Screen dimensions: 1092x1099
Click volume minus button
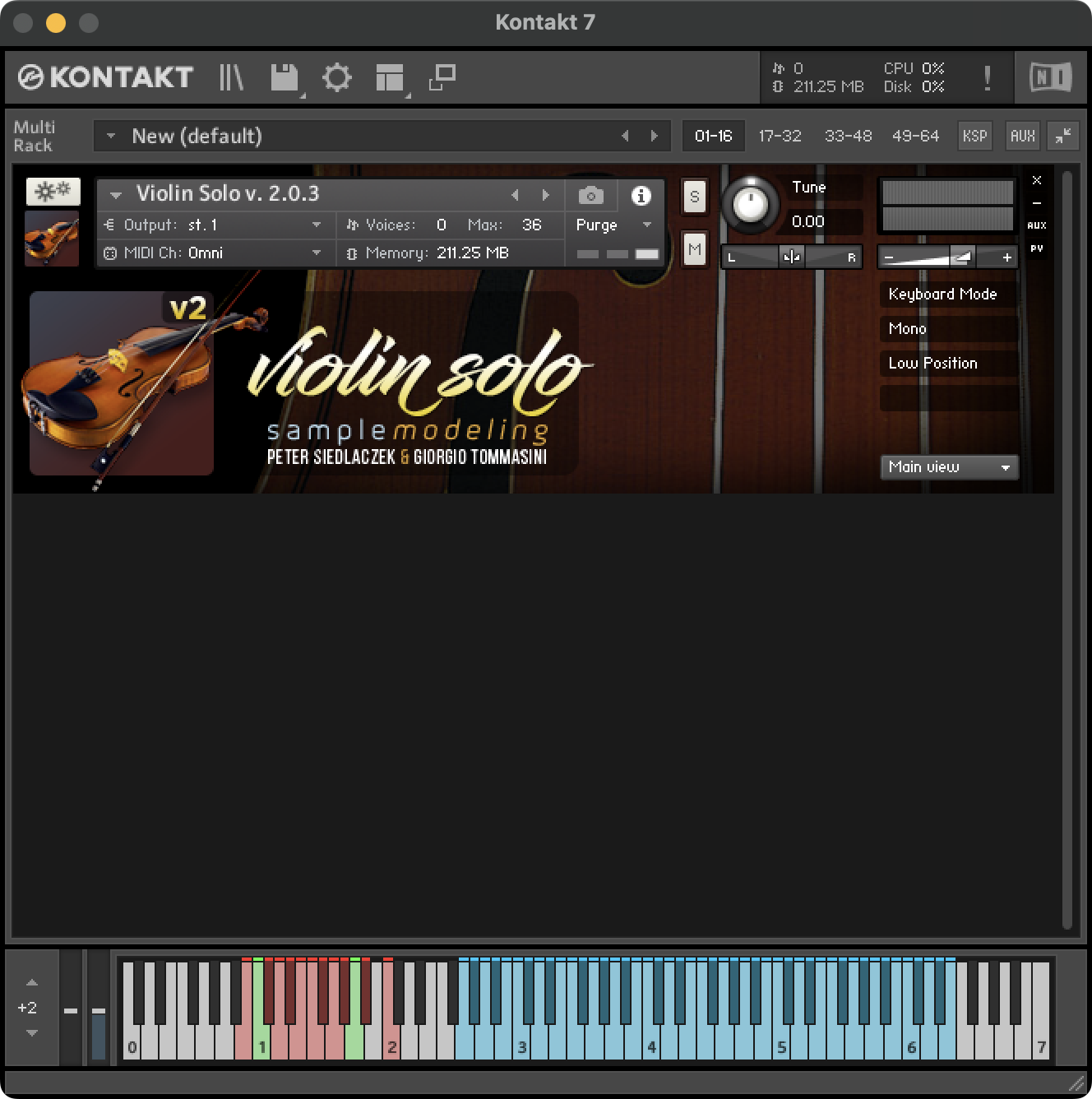(888, 257)
